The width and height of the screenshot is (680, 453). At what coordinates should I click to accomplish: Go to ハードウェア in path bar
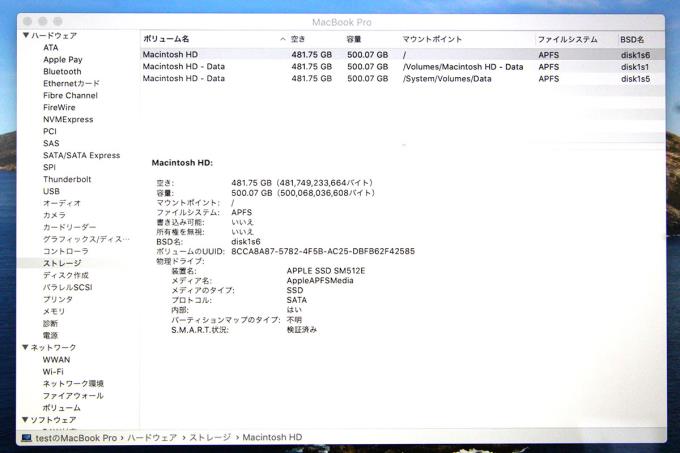point(152,438)
